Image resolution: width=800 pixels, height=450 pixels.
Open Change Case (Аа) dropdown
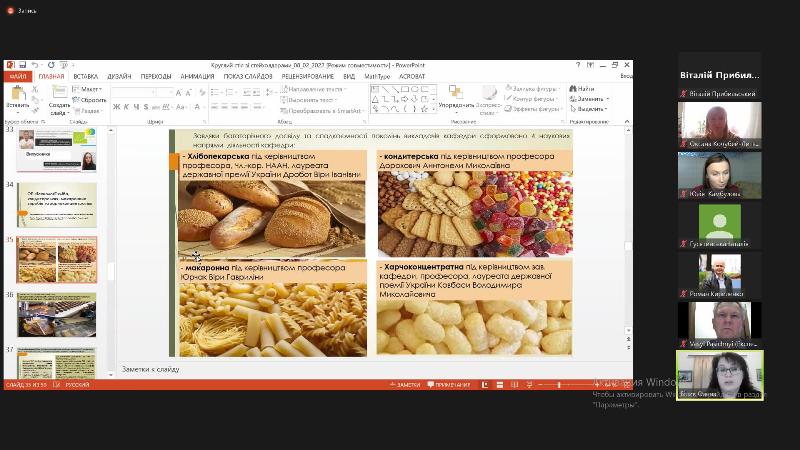coord(181,107)
